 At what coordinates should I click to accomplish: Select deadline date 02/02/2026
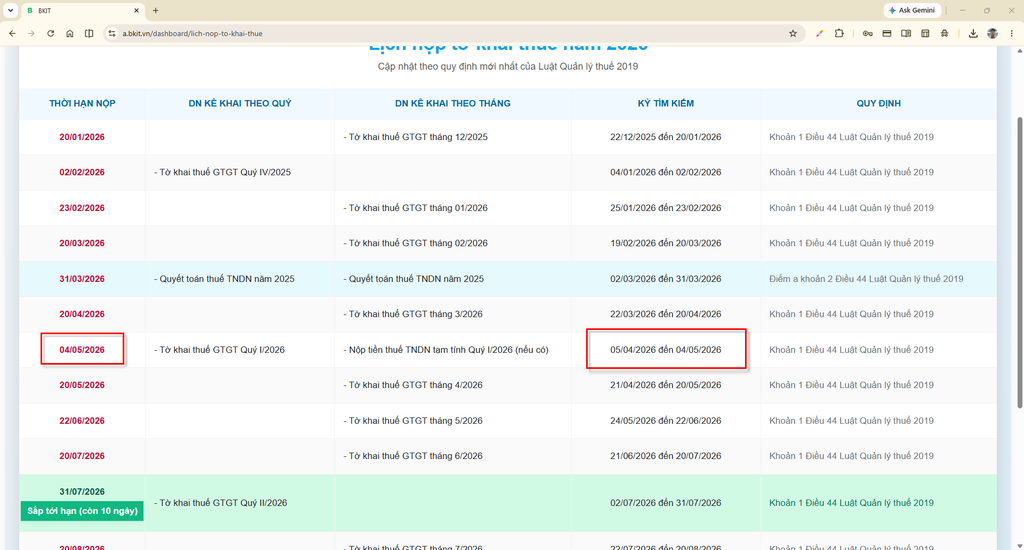[82, 172]
